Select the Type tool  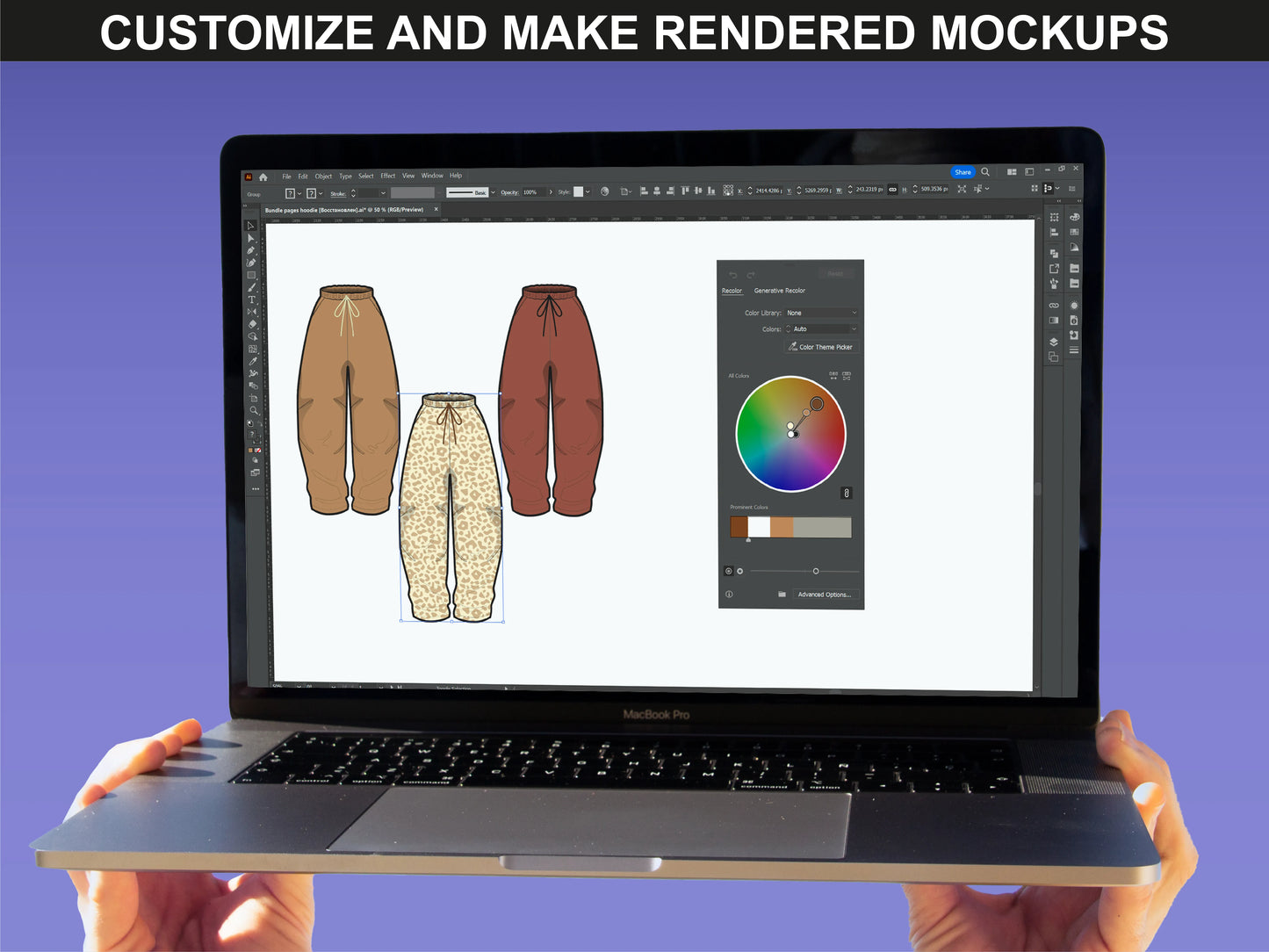(x=252, y=299)
